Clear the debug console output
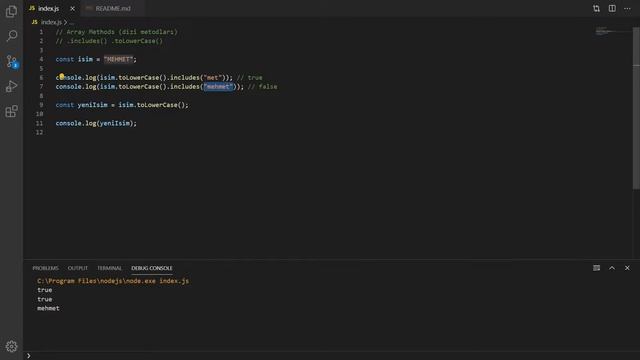The height and width of the screenshot is (360, 640). [x=596, y=268]
